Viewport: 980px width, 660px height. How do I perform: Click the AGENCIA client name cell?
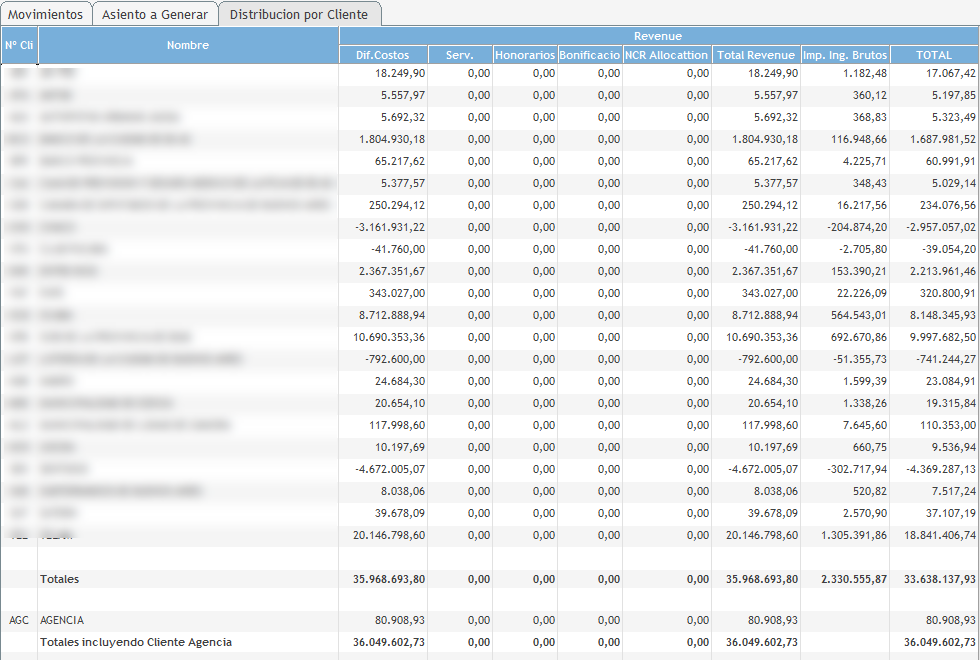(x=62, y=621)
